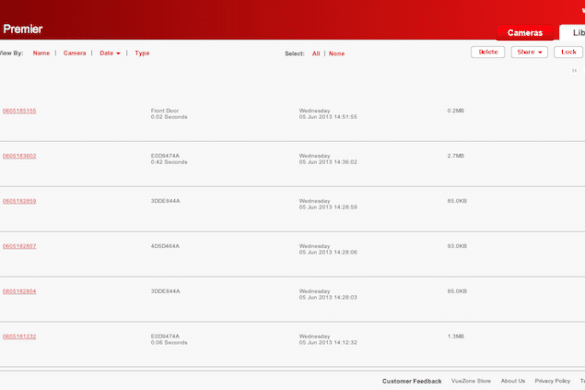Image resolution: width=585 pixels, height=390 pixels.
Task: Click the 0:06 Seconds duration text
Action: click(169, 343)
